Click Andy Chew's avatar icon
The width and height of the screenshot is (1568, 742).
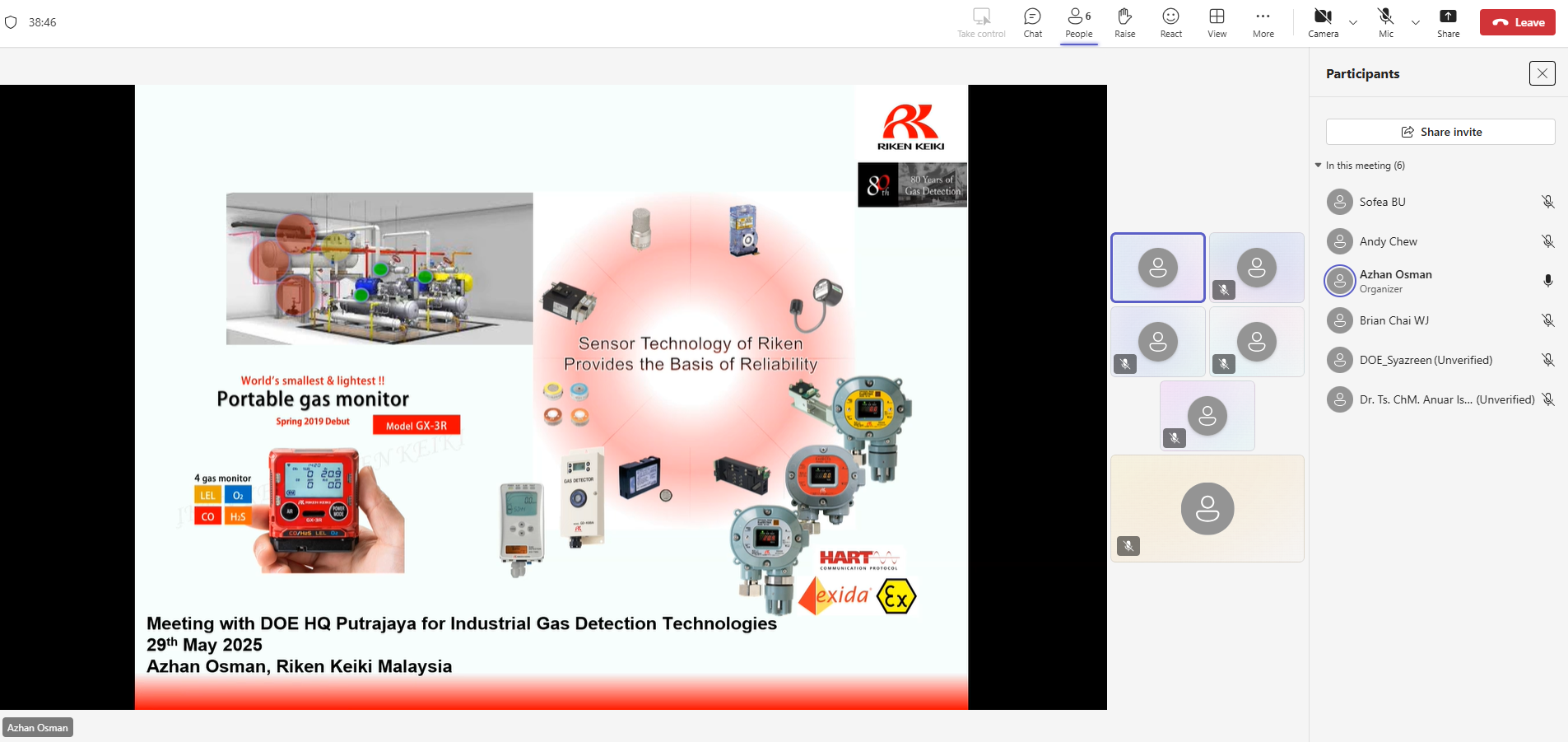click(1340, 241)
